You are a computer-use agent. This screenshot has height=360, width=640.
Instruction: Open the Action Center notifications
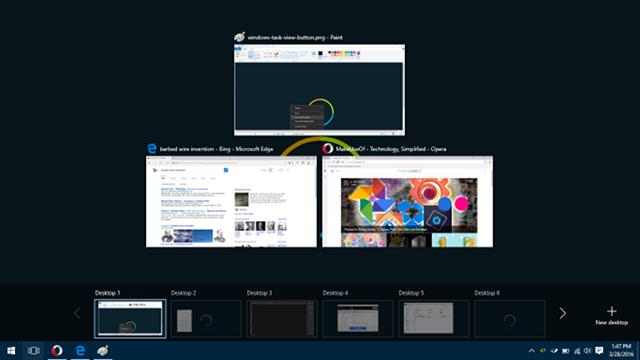[599, 351]
